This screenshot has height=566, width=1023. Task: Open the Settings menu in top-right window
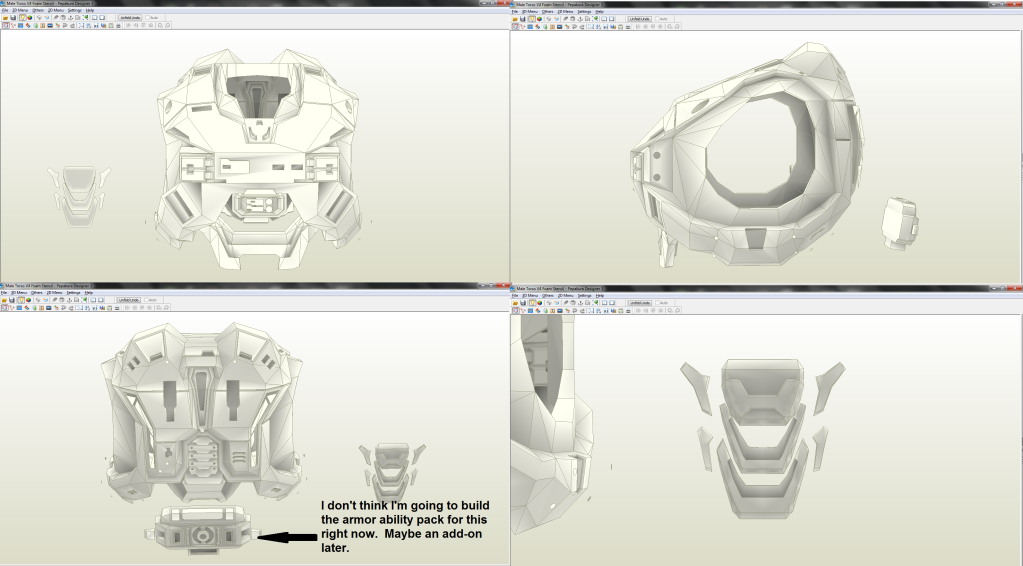[585, 11]
